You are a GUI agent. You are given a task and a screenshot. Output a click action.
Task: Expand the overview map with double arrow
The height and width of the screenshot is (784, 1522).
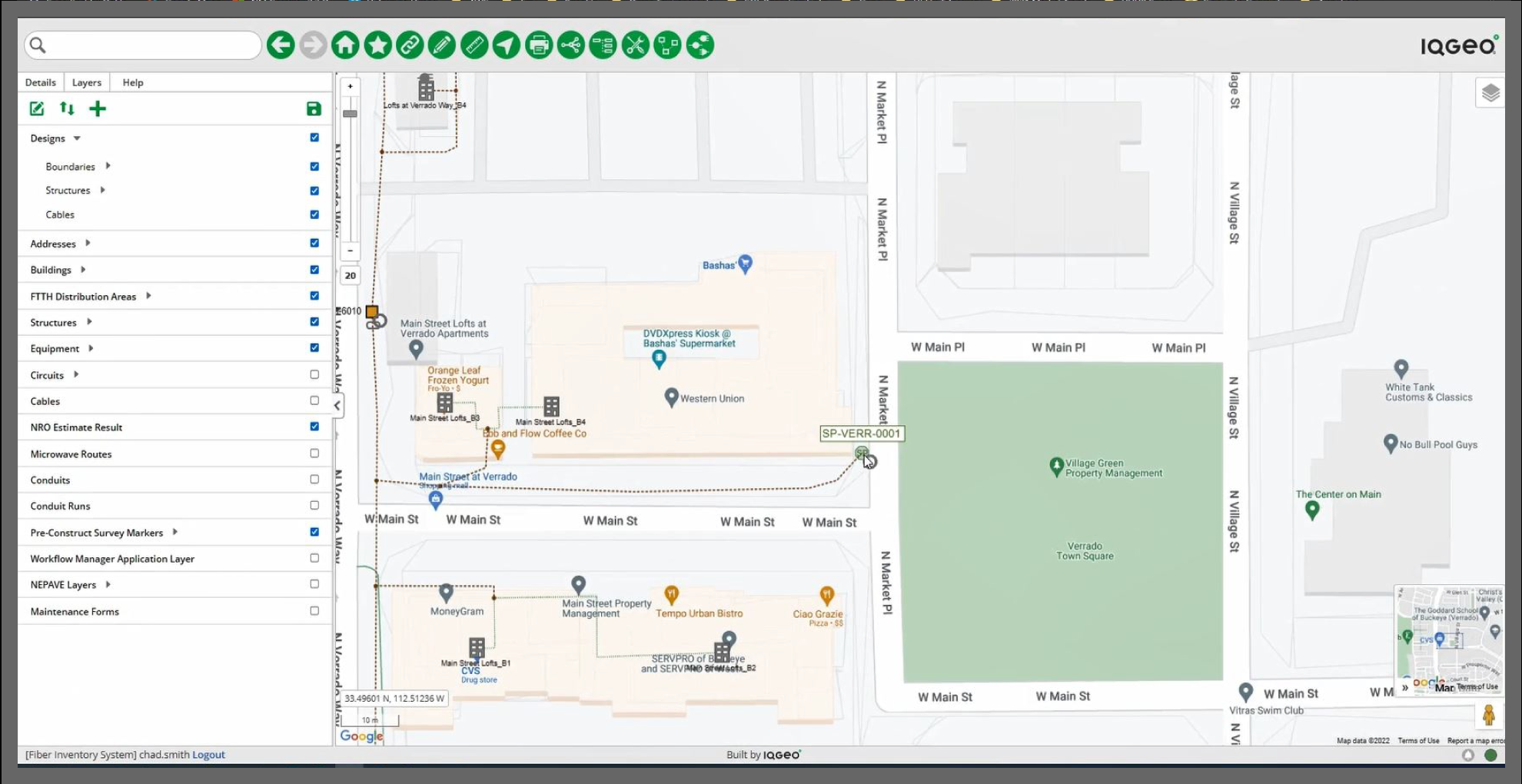(x=1405, y=687)
